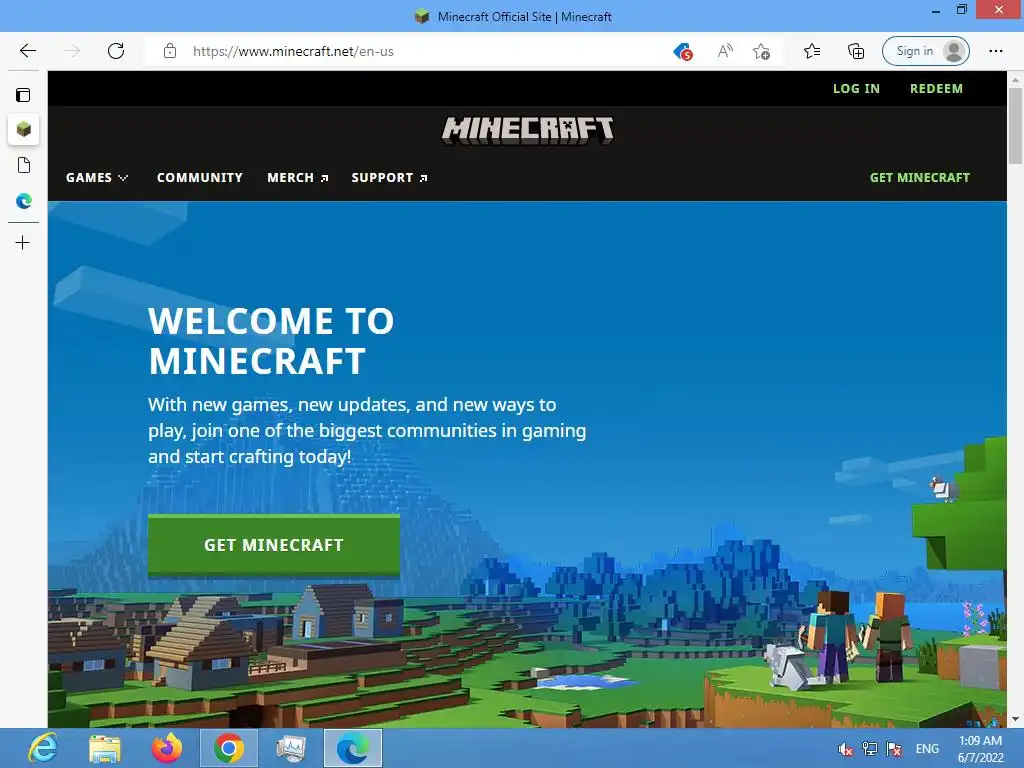The height and width of the screenshot is (768, 1024).
Task: Reload the page with the refresh icon
Action: [x=116, y=51]
